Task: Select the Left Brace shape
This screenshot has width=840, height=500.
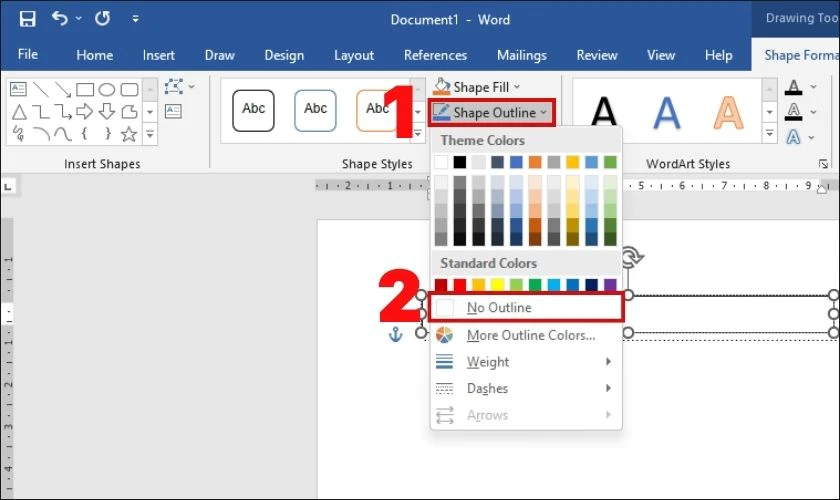Action: pos(85,133)
